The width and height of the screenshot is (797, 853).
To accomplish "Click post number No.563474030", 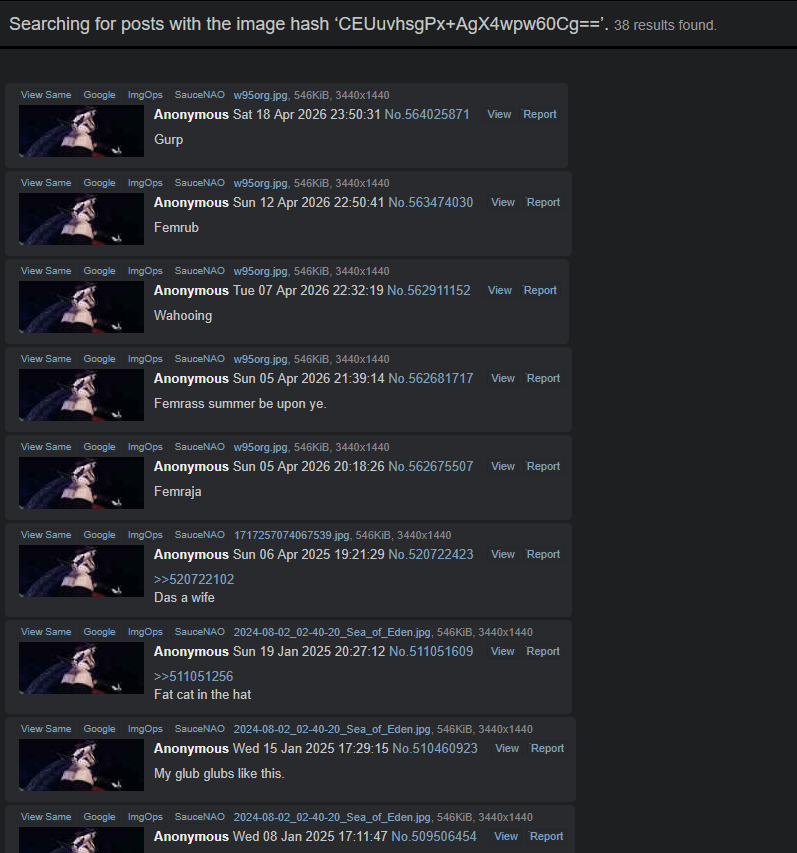I will point(431,202).
